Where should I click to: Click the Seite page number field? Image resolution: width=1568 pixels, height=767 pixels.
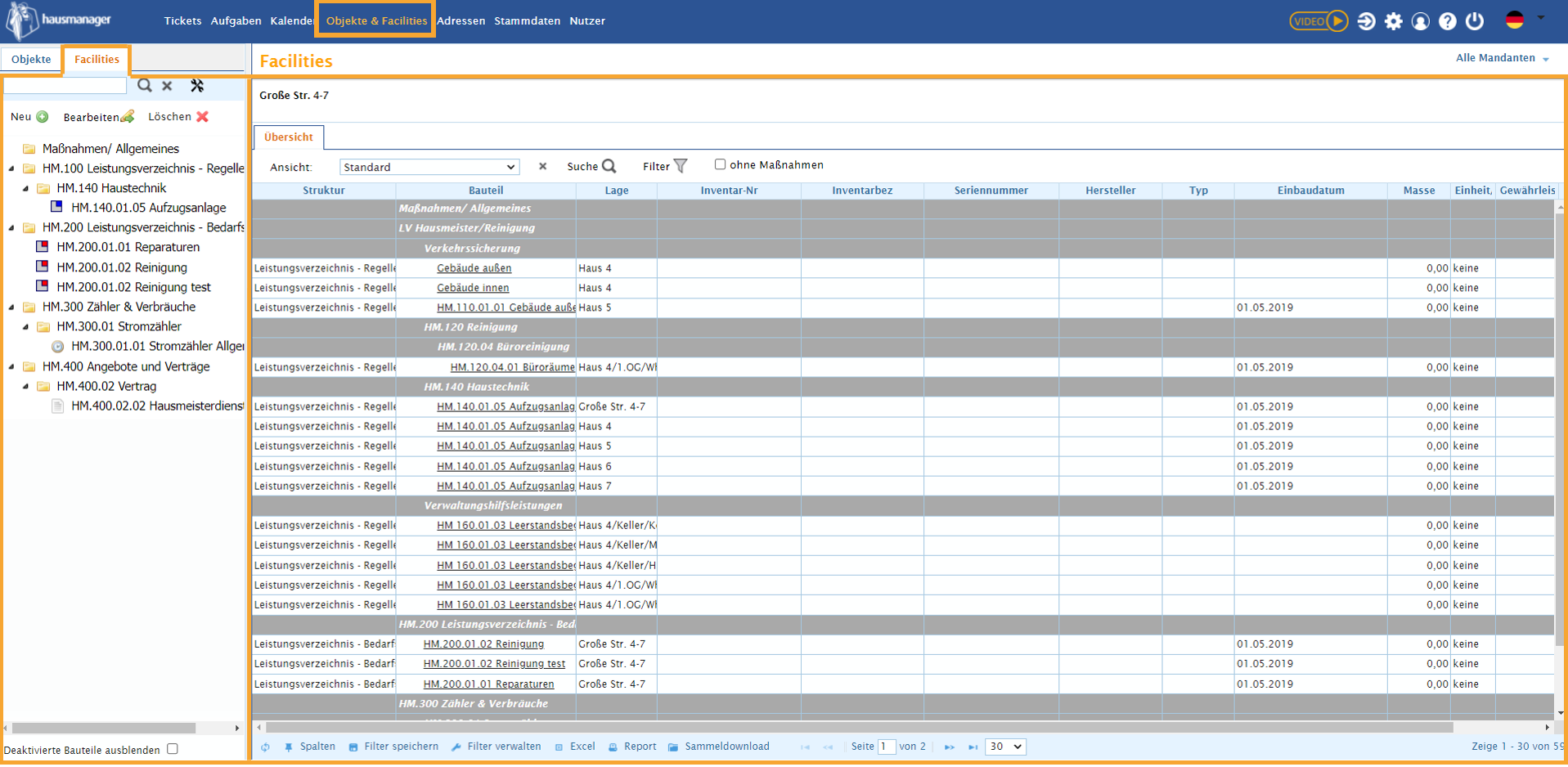tap(887, 747)
